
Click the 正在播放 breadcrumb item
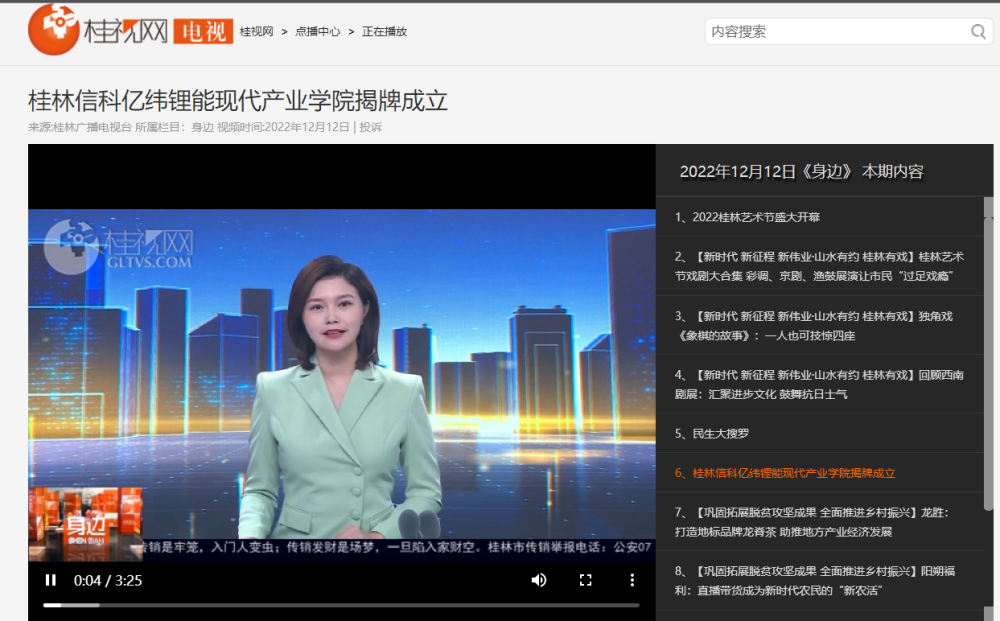pos(385,32)
